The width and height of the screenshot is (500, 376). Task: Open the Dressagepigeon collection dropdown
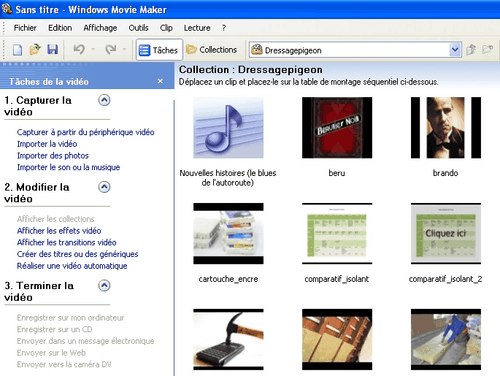click(455, 50)
